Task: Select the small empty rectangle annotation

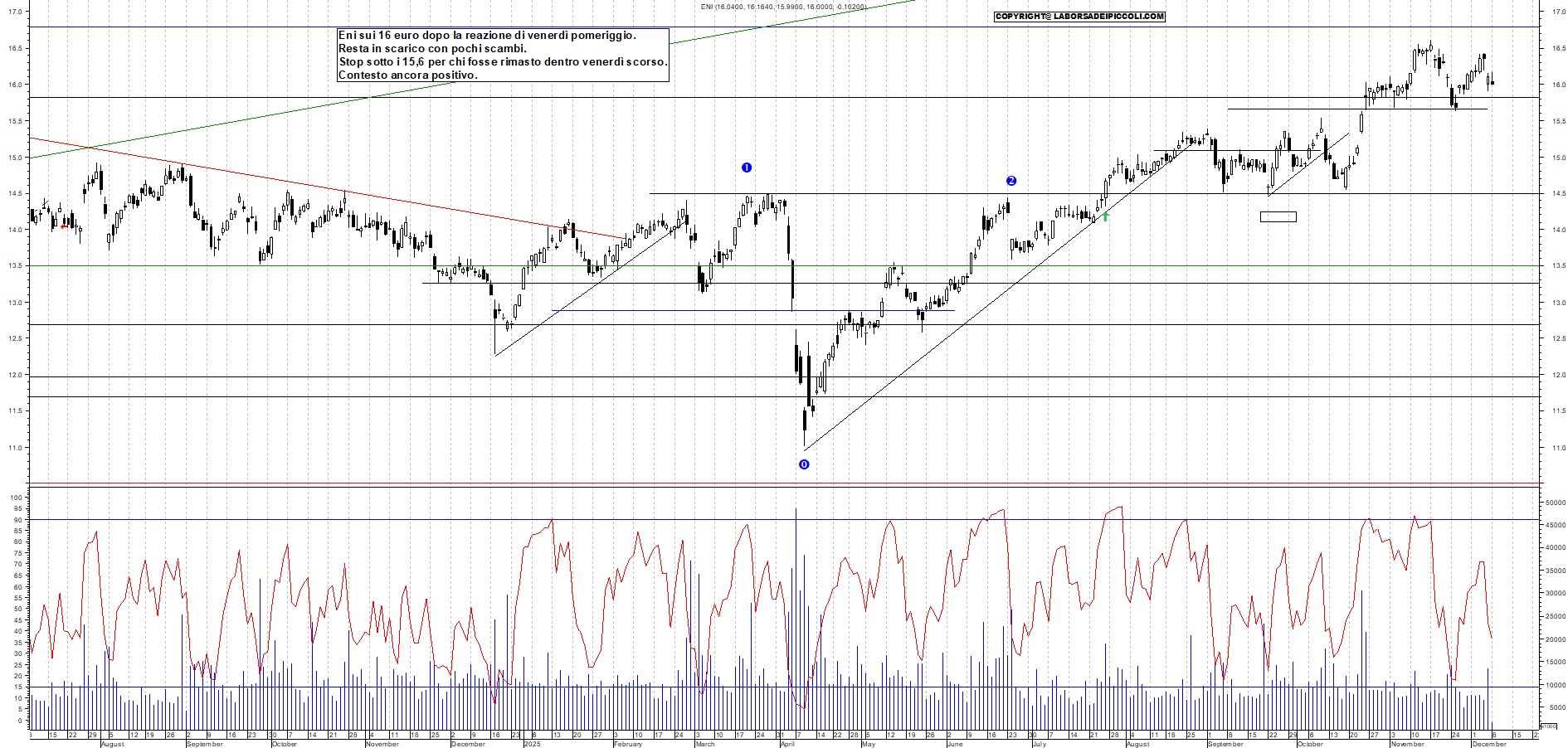Action: [x=1278, y=216]
